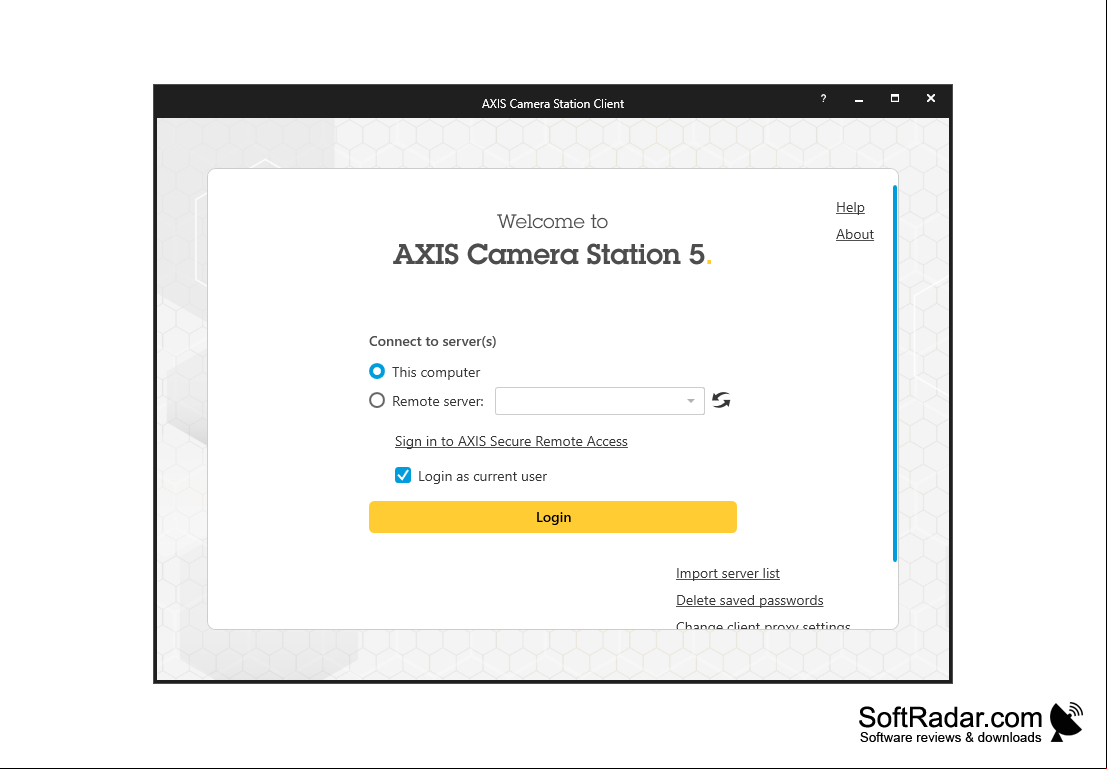
Task: Click Import server list link
Action: [x=728, y=573]
